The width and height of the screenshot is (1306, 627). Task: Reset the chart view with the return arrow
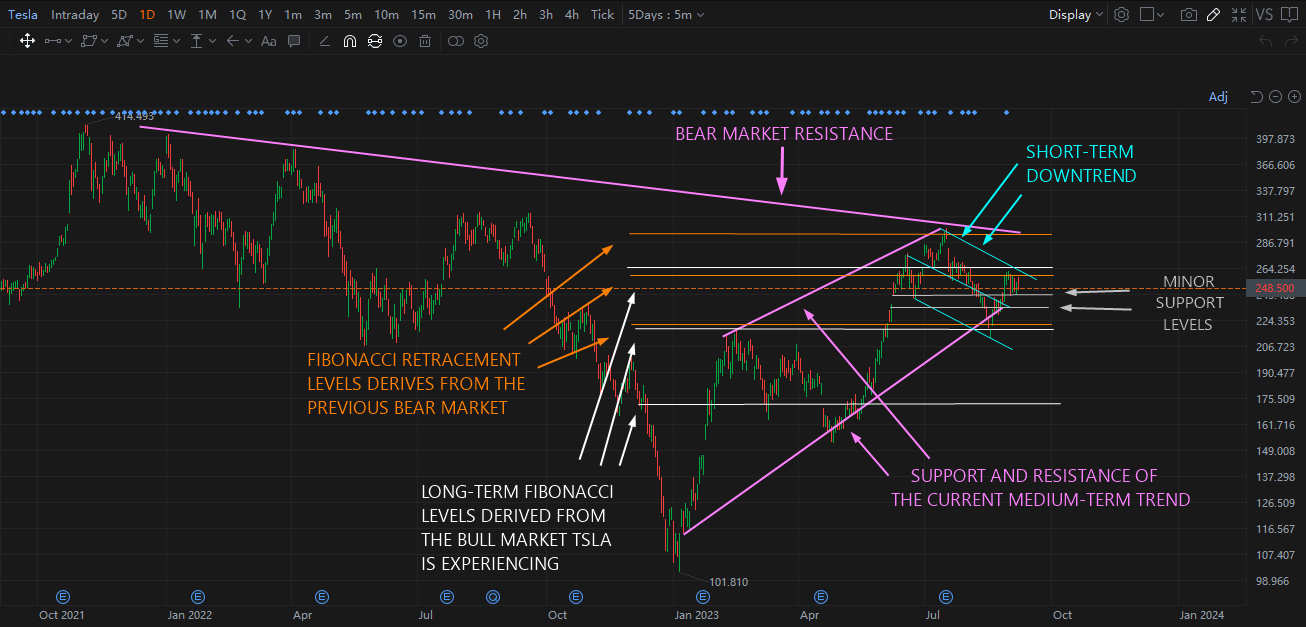[1257, 96]
